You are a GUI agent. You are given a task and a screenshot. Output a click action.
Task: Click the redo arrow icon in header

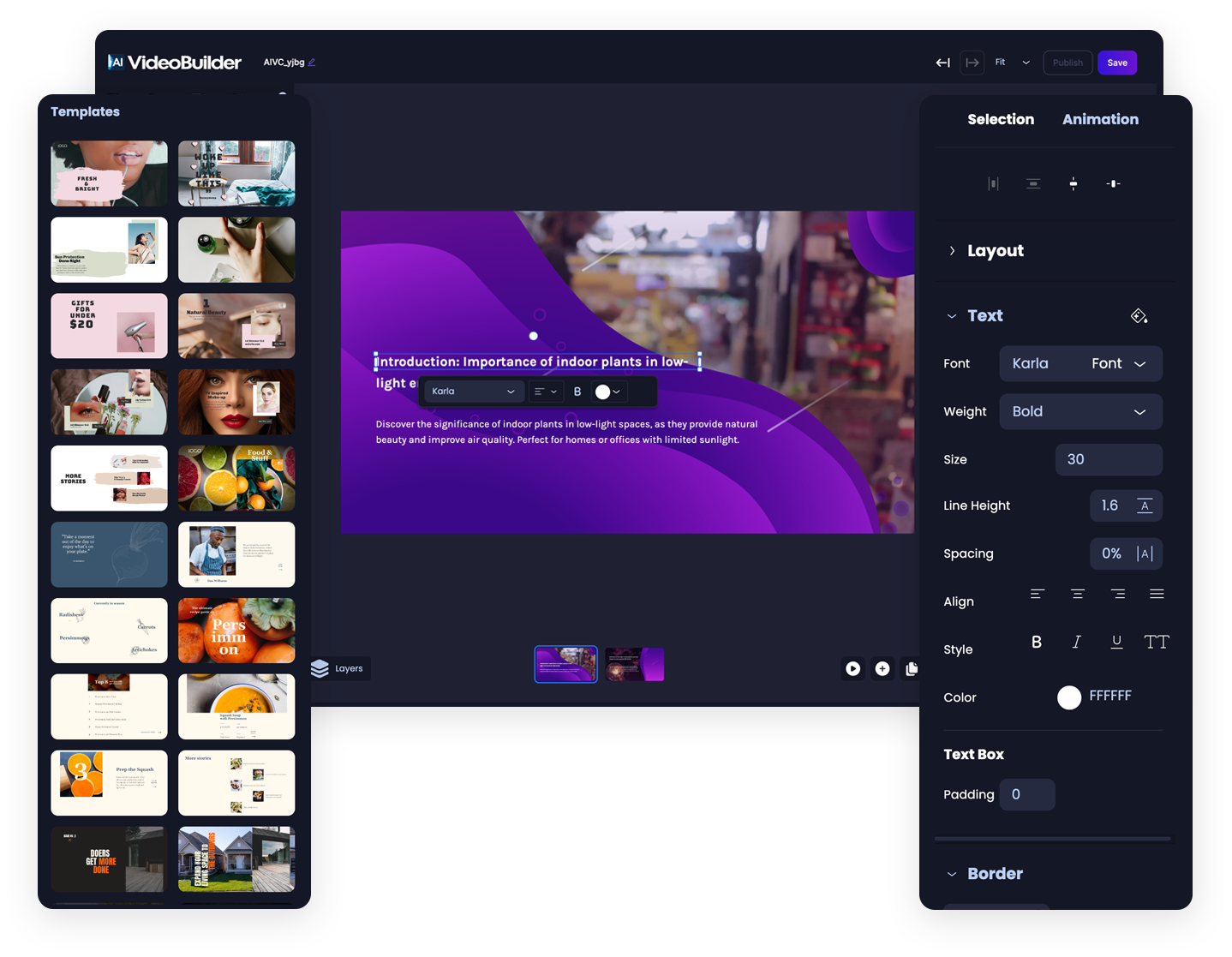pyautogui.click(x=972, y=63)
